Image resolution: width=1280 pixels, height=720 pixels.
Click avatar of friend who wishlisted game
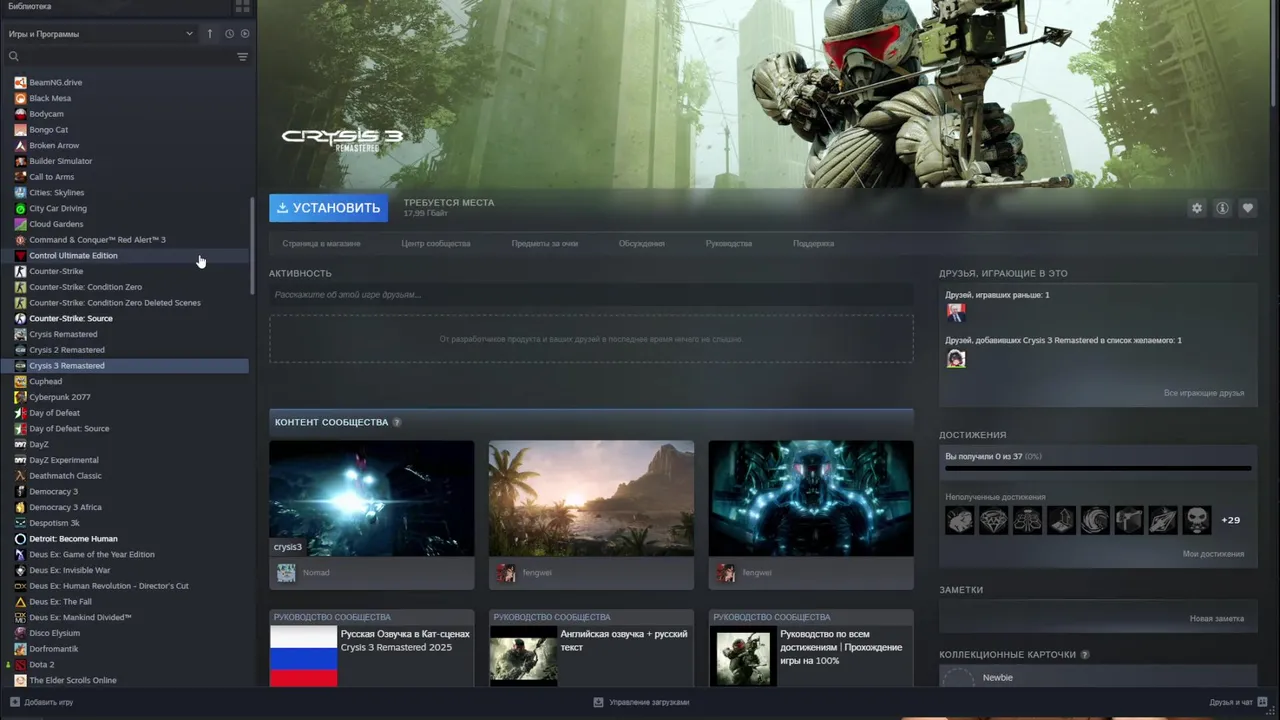[956, 358]
